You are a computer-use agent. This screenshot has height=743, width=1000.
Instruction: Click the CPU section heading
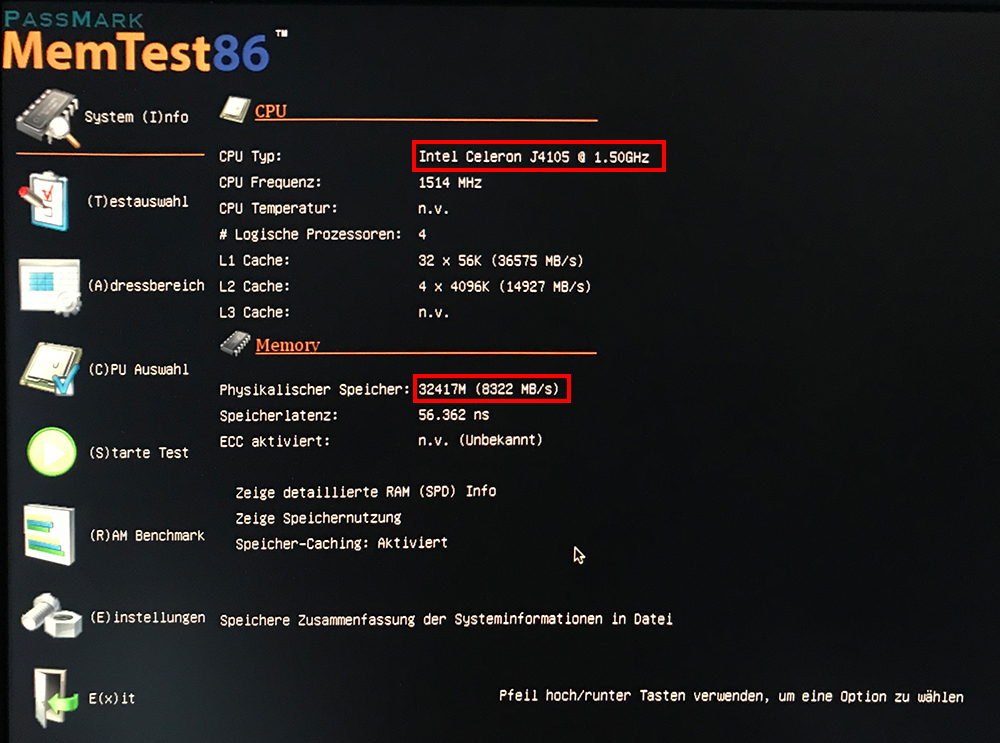(x=270, y=111)
